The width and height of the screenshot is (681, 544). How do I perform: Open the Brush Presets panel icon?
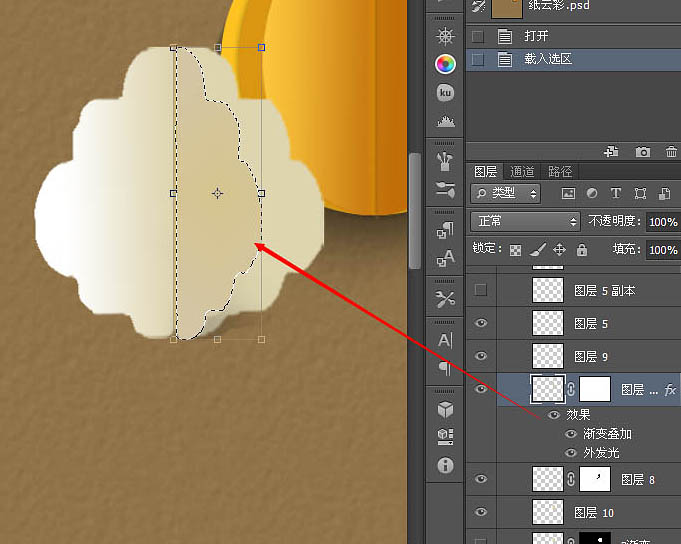click(x=445, y=161)
